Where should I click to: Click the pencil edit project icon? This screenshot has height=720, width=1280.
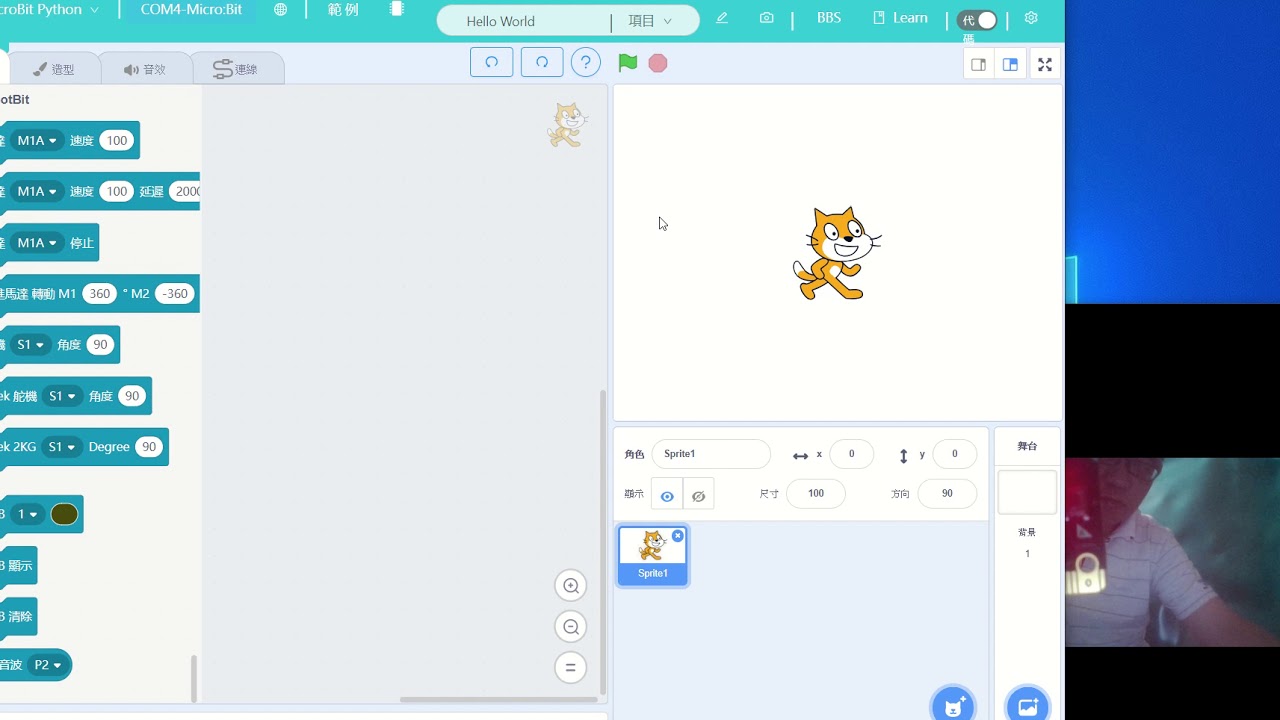(x=722, y=18)
